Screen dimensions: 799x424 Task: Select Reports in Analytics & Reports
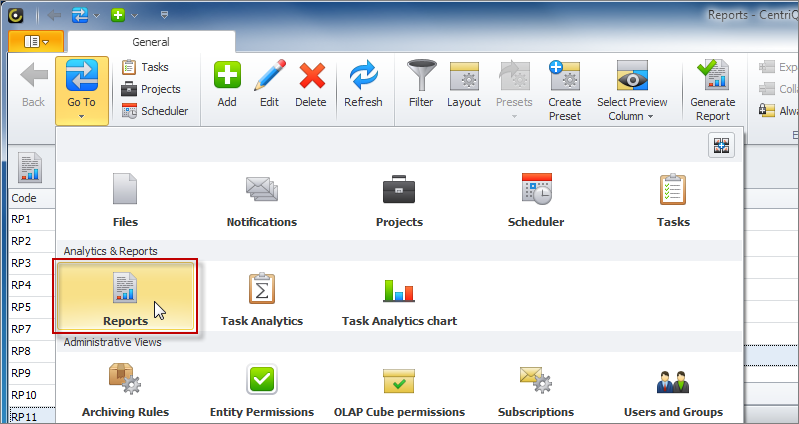point(125,297)
